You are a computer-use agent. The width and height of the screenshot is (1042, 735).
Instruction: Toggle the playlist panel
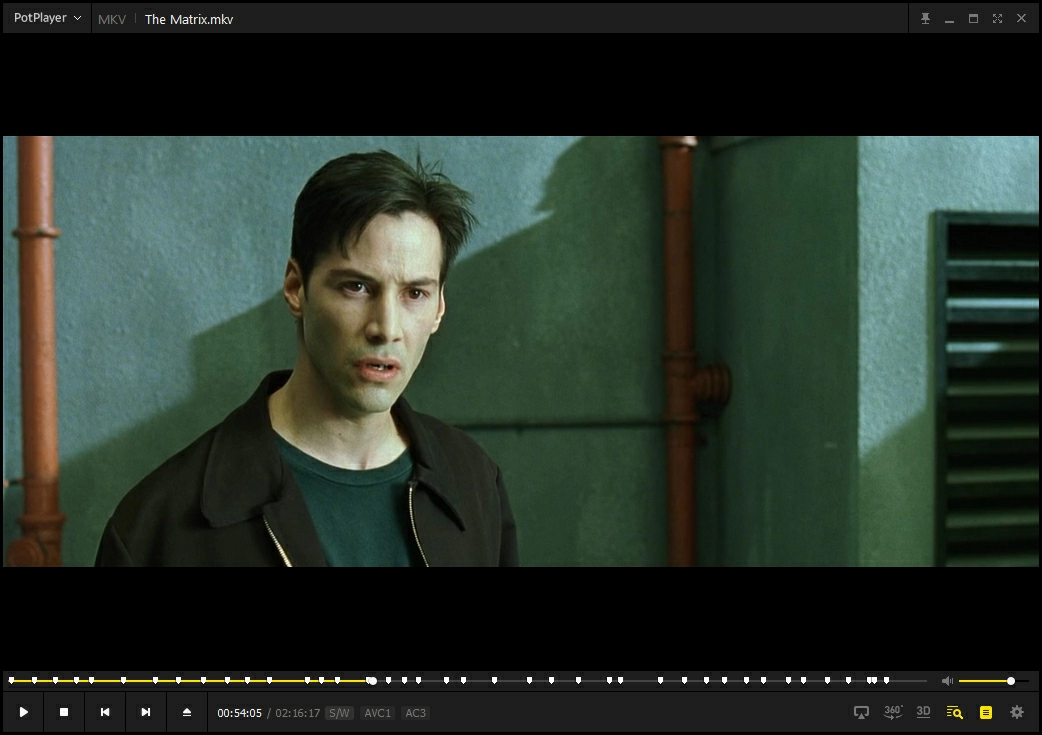(986, 712)
